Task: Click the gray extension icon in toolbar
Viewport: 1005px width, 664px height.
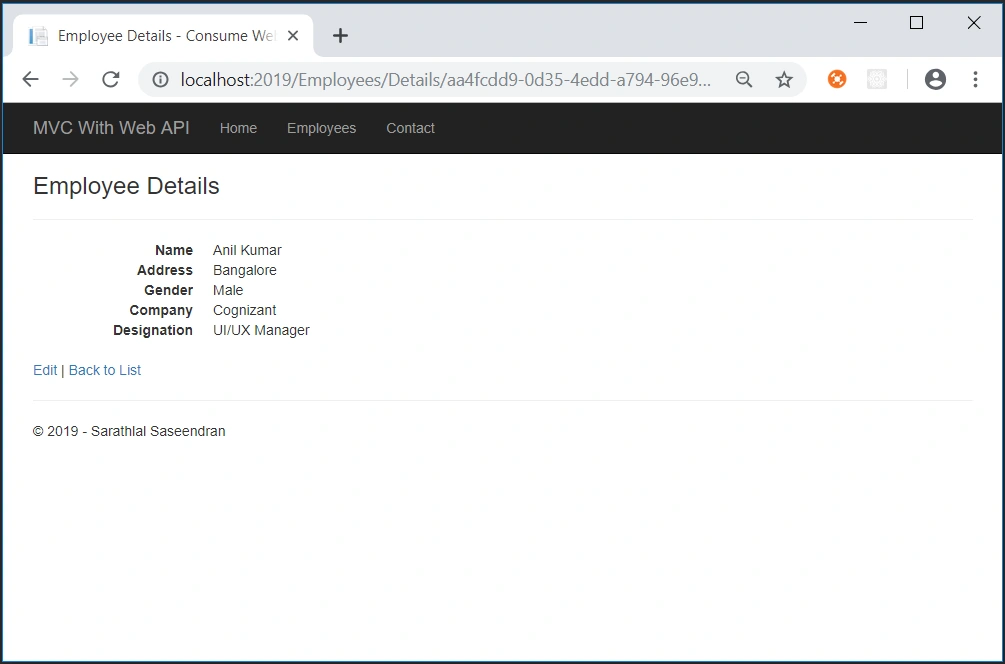Action: [876, 79]
